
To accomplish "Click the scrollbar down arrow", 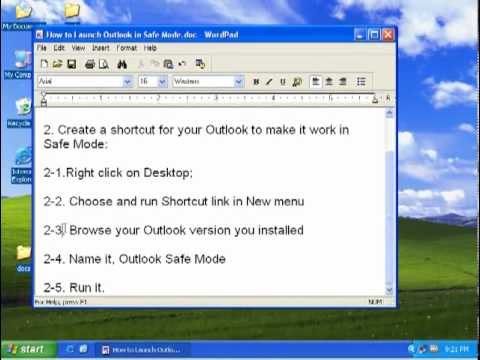I will point(389,290).
